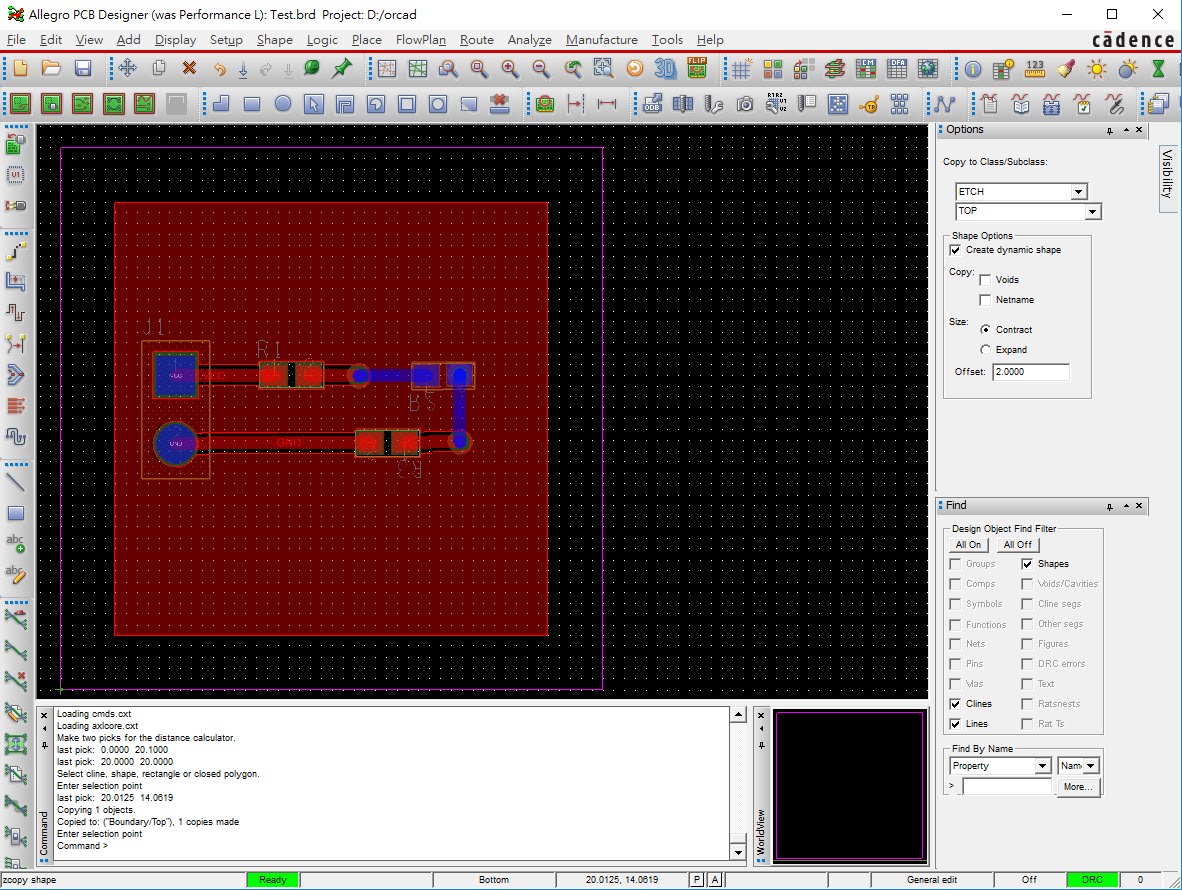Open the TOP subclass dropdown
The width and height of the screenshot is (1182, 890).
1092,212
